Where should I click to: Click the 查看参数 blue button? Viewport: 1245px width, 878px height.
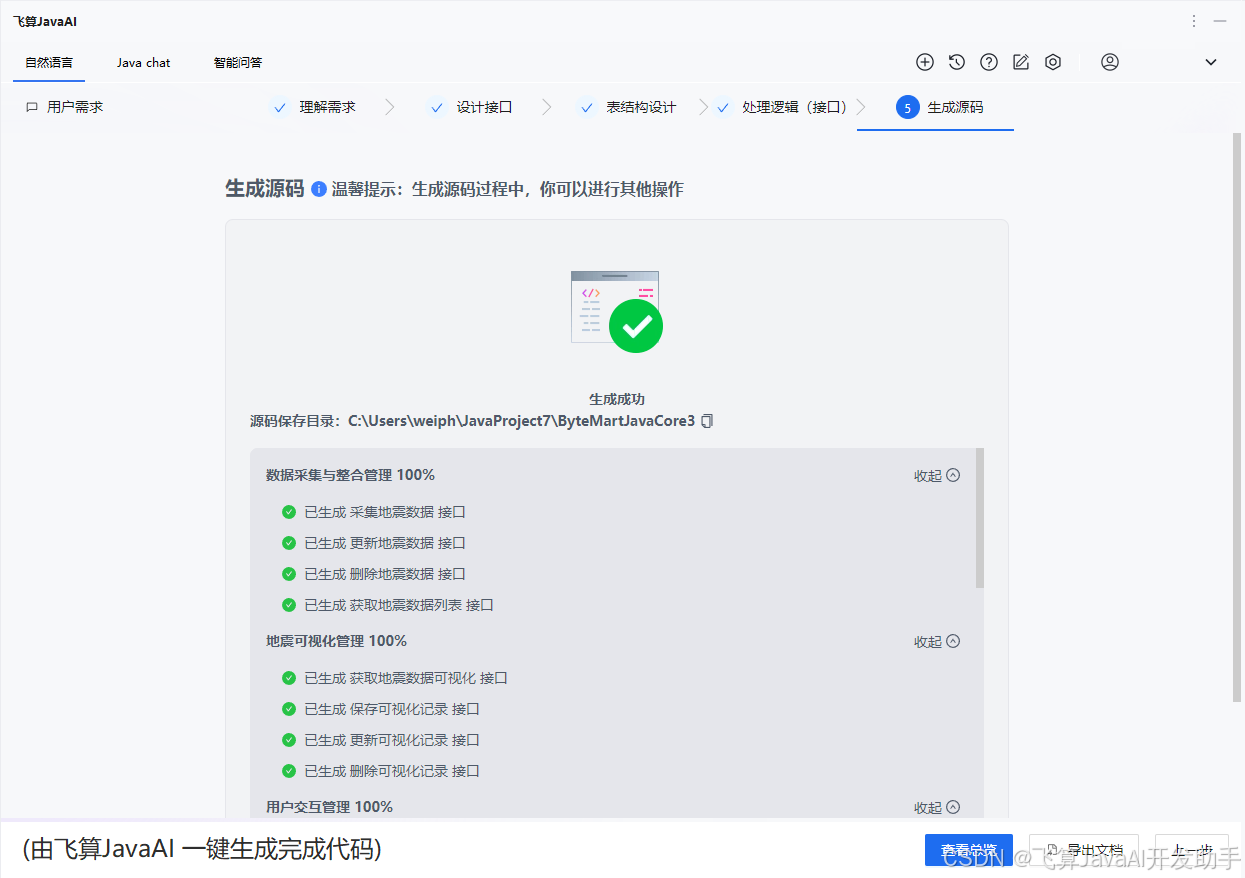tap(969, 850)
